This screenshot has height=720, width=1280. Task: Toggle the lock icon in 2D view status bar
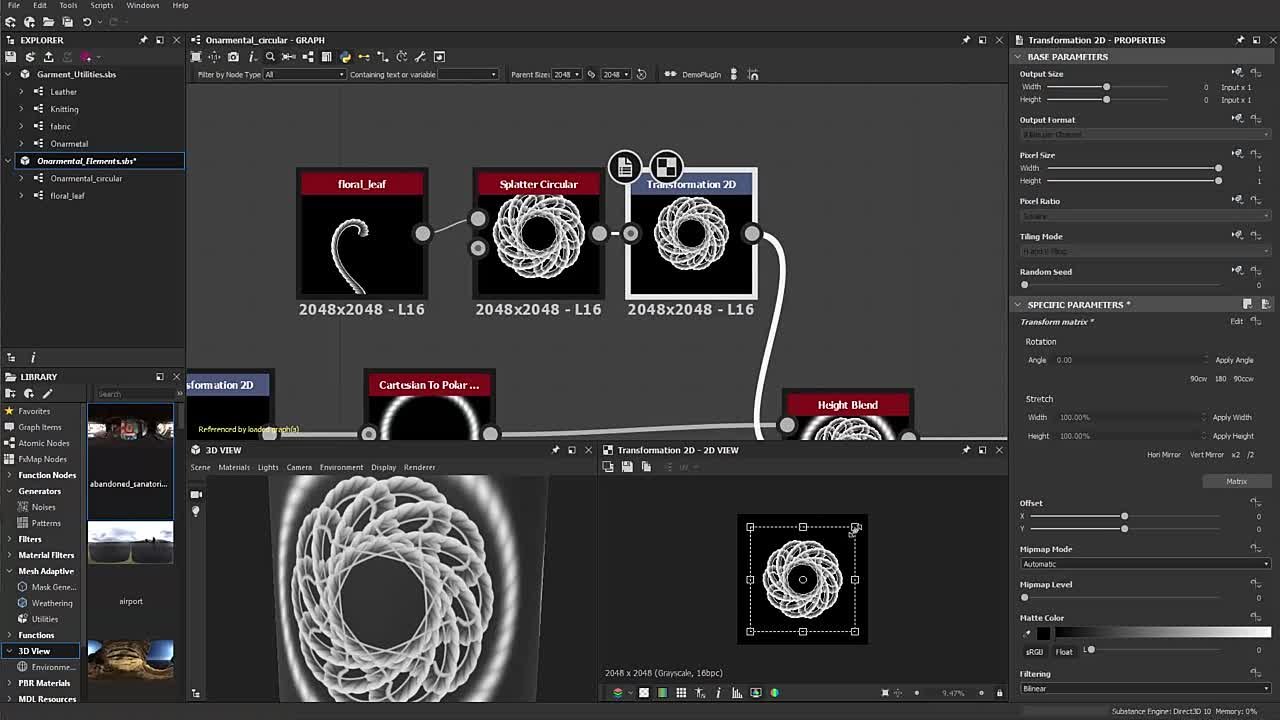tap(998, 692)
